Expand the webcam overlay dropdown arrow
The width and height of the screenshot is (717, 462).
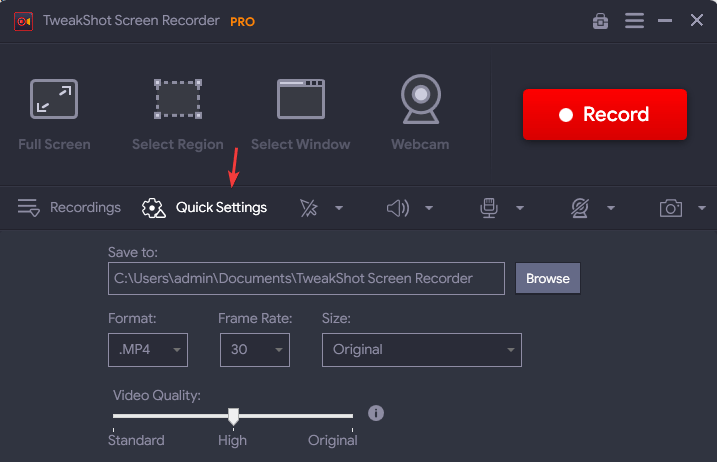pyautogui.click(x=611, y=208)
